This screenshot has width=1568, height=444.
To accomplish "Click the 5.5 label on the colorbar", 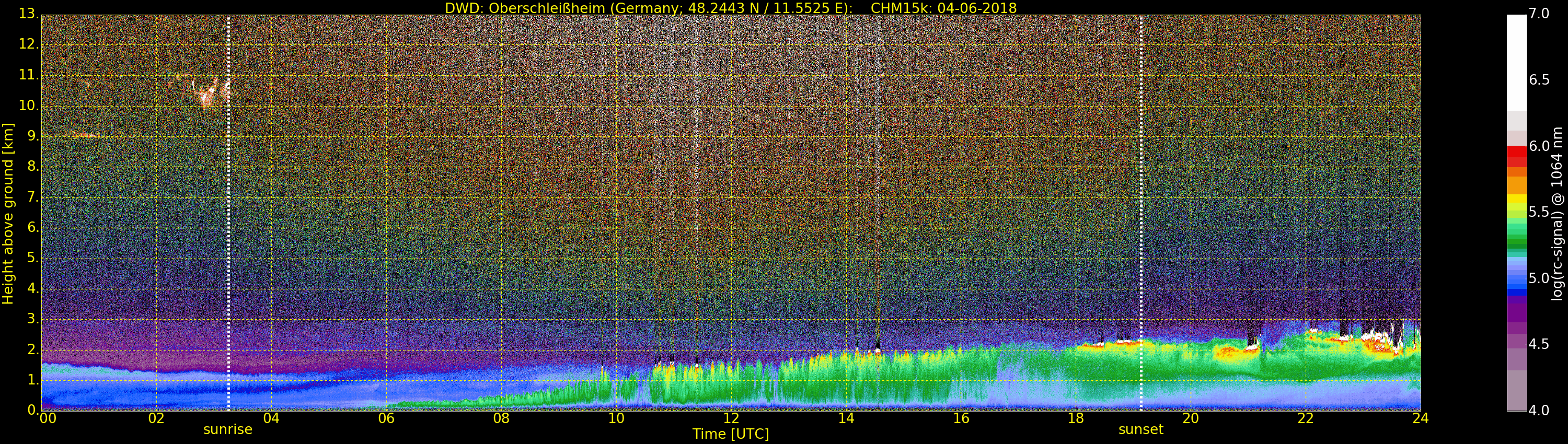I will click(x=1539, y=212).
